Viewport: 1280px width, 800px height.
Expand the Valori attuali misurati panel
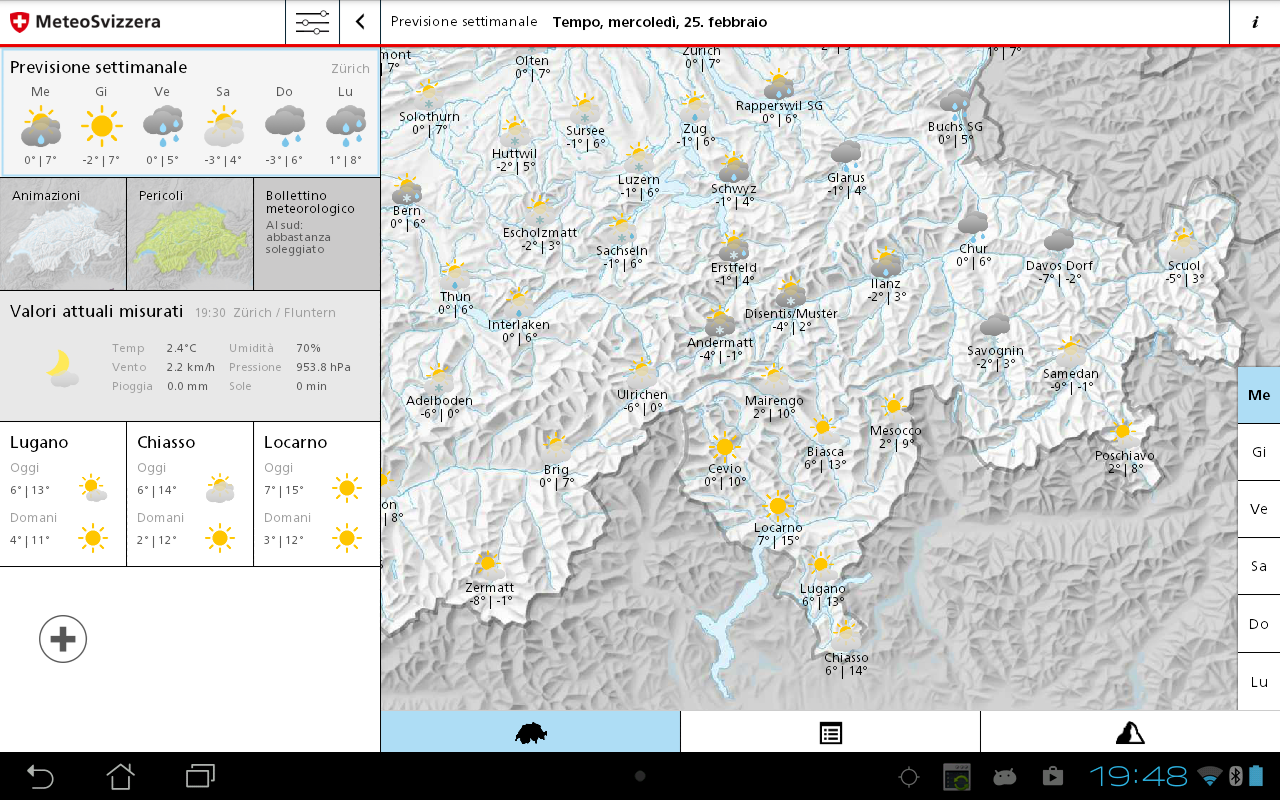[190, 355]
